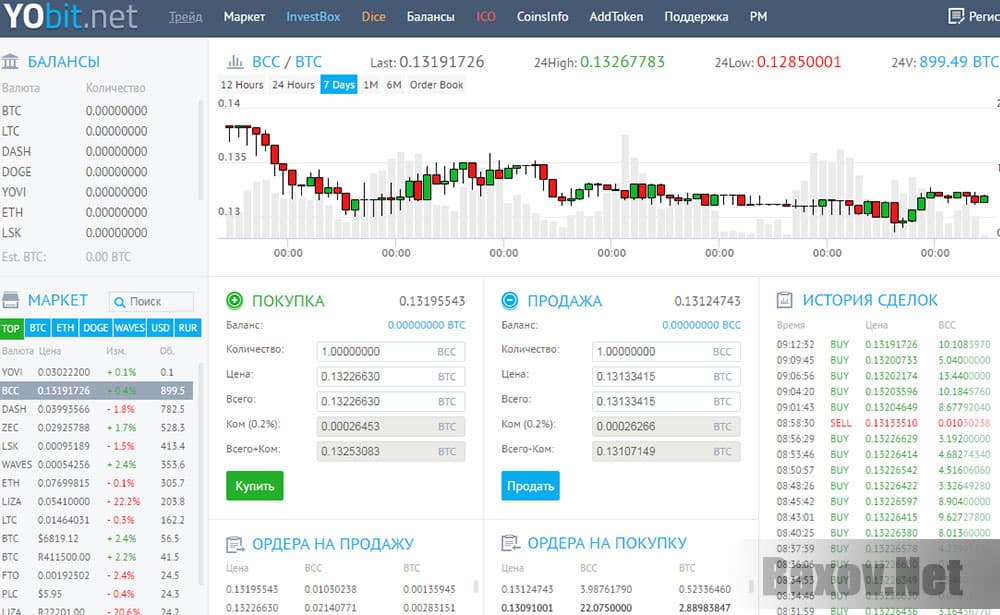Click the chart icon beside BCC / BTC
The height and width of the screenshot is (615, 1000).
[236, 62]
